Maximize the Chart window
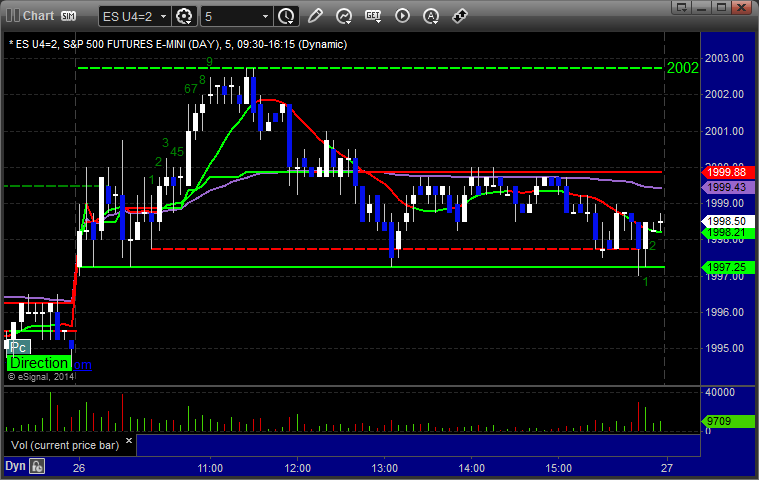This screenshot has width=759, height=480. tap(722, 7)
